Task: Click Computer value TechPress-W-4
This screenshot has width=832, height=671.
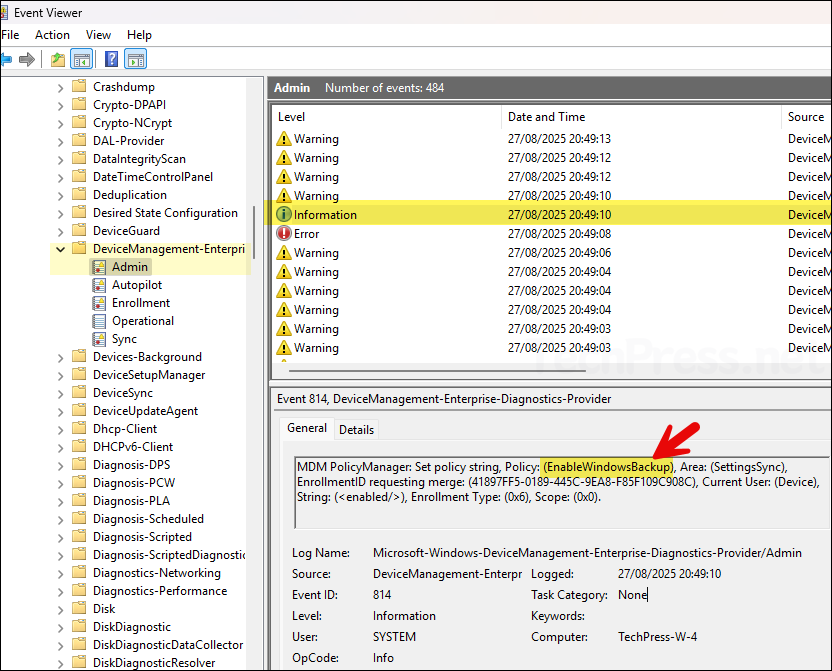Action: pyautogui.click(x=657, y=637)
